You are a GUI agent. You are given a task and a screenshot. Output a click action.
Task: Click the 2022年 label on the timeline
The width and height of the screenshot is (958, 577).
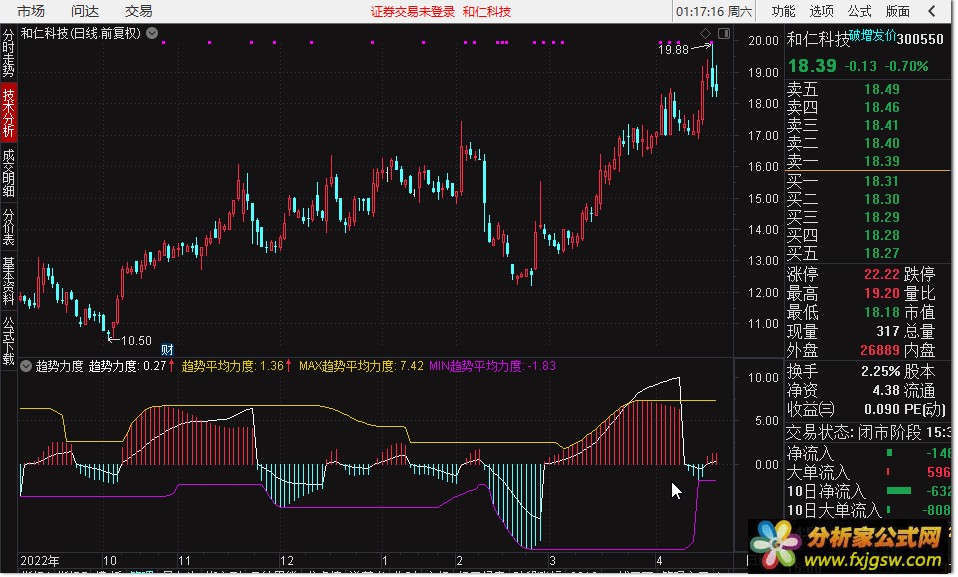pyautogui.click(x=40, y=561)
